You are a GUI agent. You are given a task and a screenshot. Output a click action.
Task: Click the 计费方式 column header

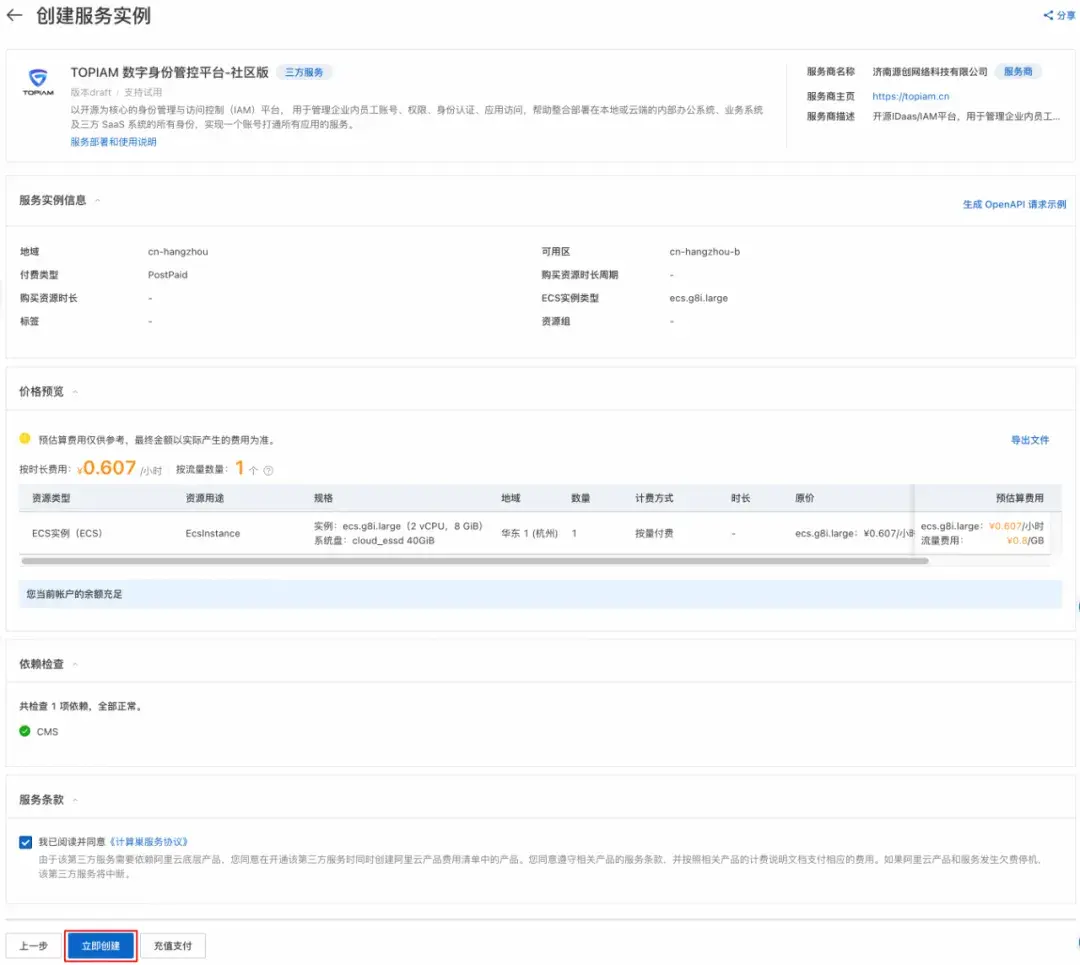pyautogui.click(x=654, y=498)
